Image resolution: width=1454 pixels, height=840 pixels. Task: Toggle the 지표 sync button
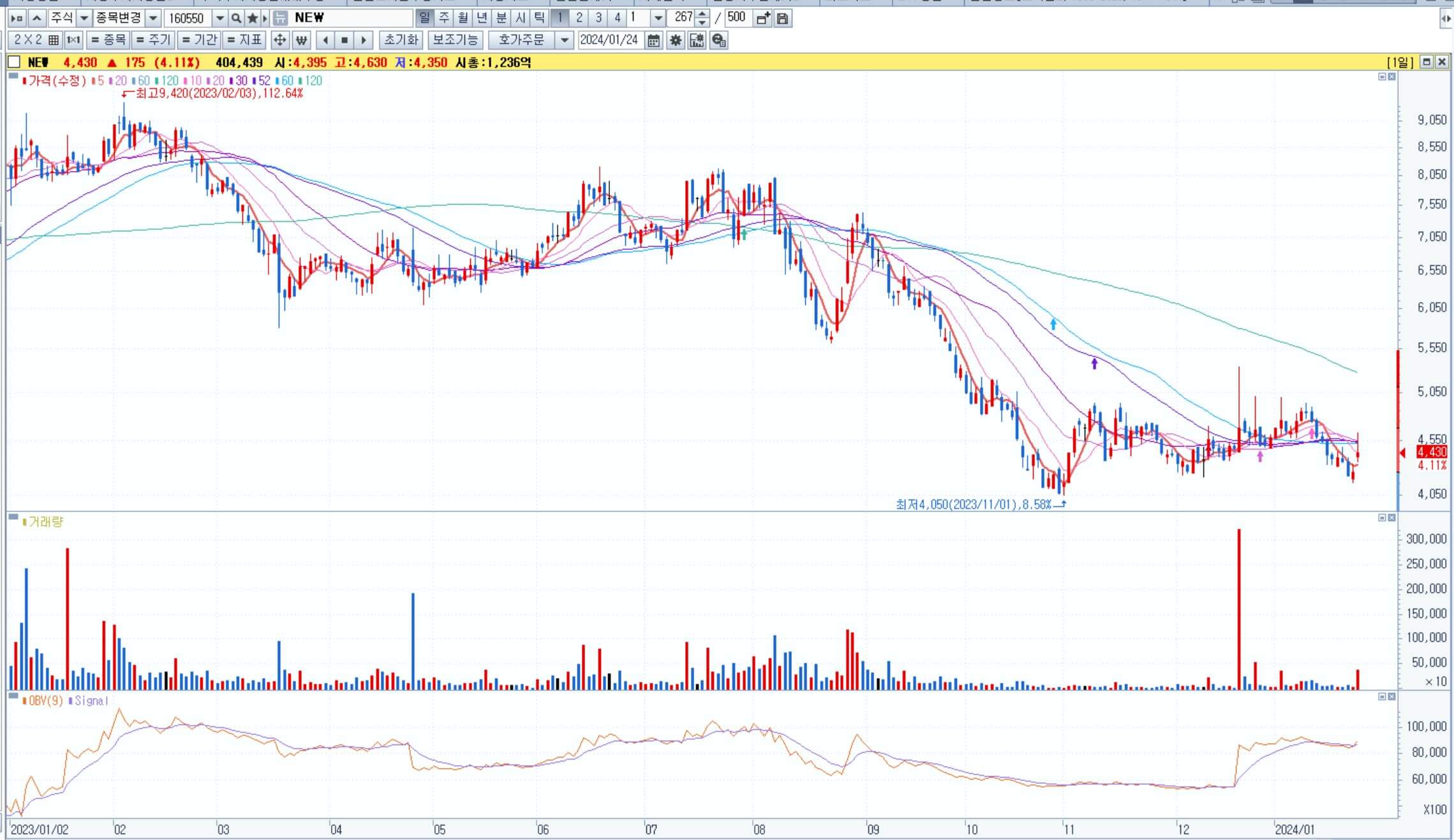click(244, 40)
